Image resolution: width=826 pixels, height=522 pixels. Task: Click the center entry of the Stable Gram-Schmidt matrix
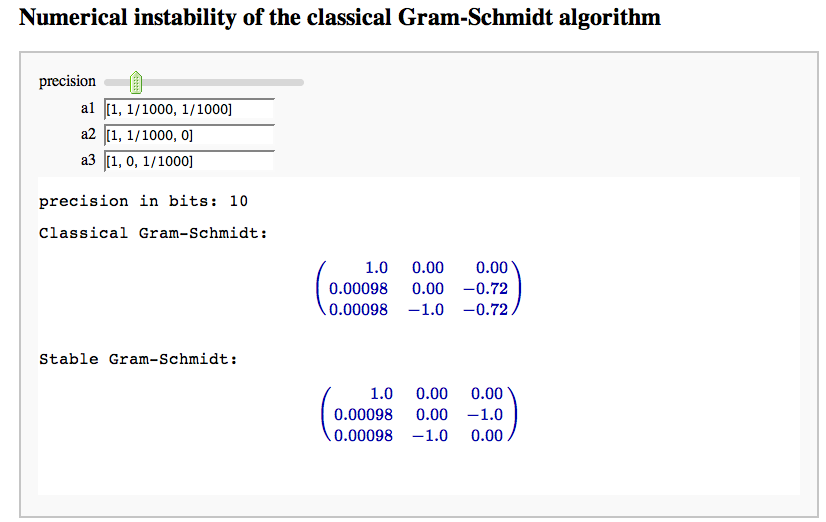pos(432,414)
